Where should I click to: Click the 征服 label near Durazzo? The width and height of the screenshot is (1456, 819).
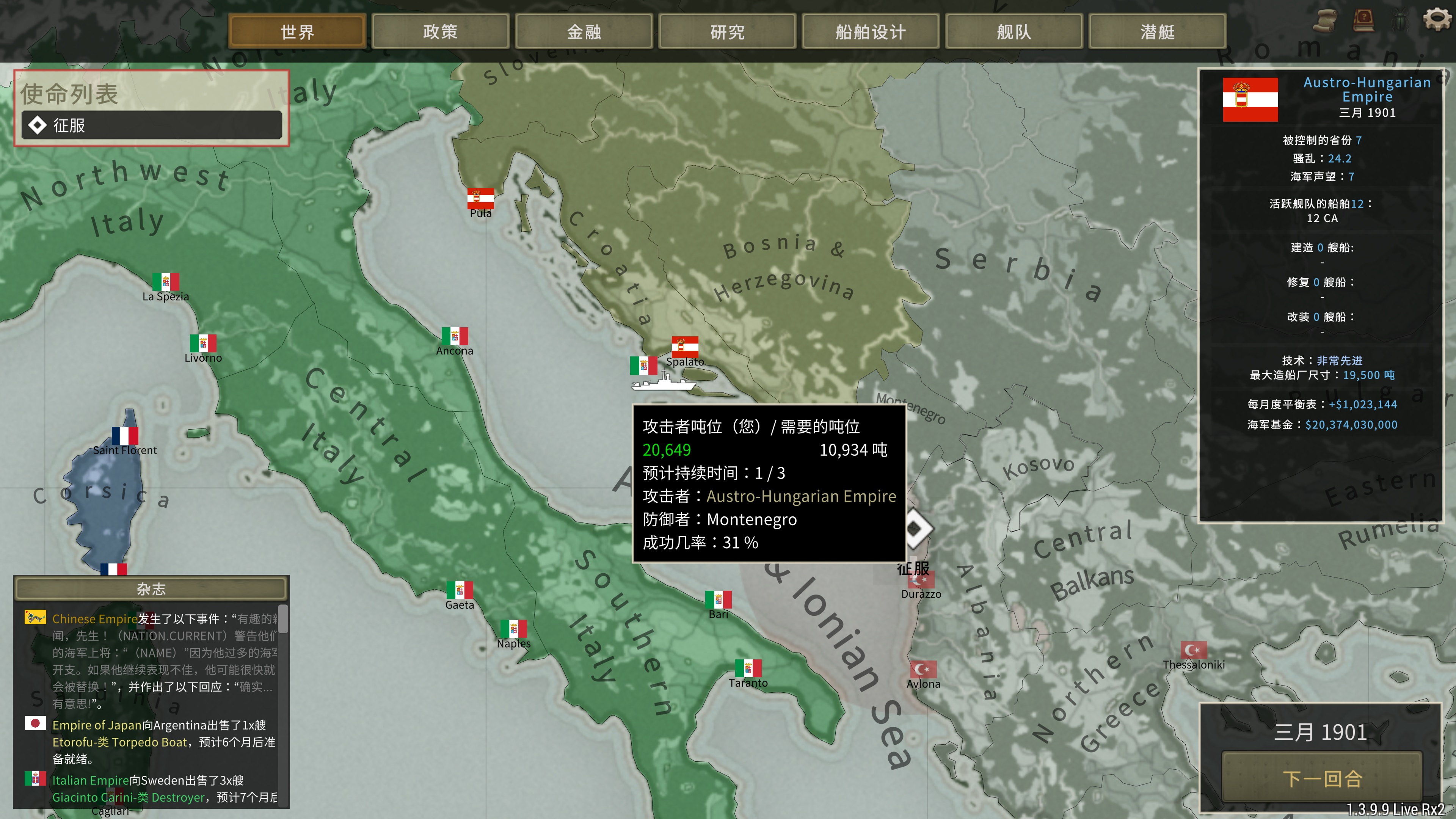tap(913, 568)
